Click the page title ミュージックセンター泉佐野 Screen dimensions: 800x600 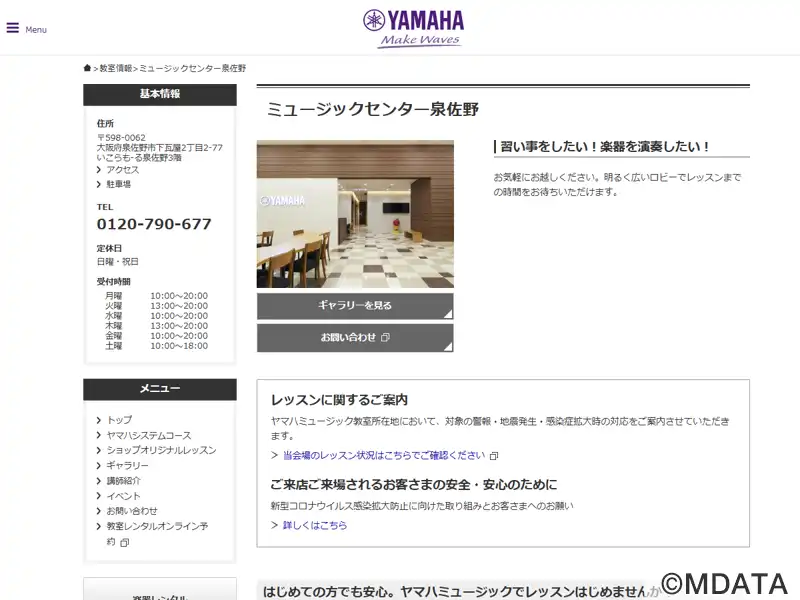pos(373,109)
